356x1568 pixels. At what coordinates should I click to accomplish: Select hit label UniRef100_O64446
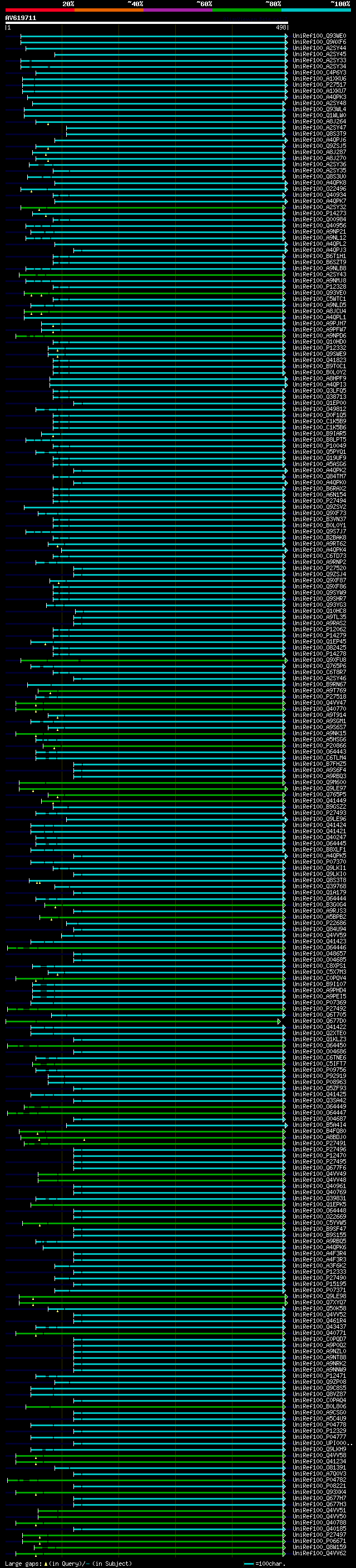[319, 947]
